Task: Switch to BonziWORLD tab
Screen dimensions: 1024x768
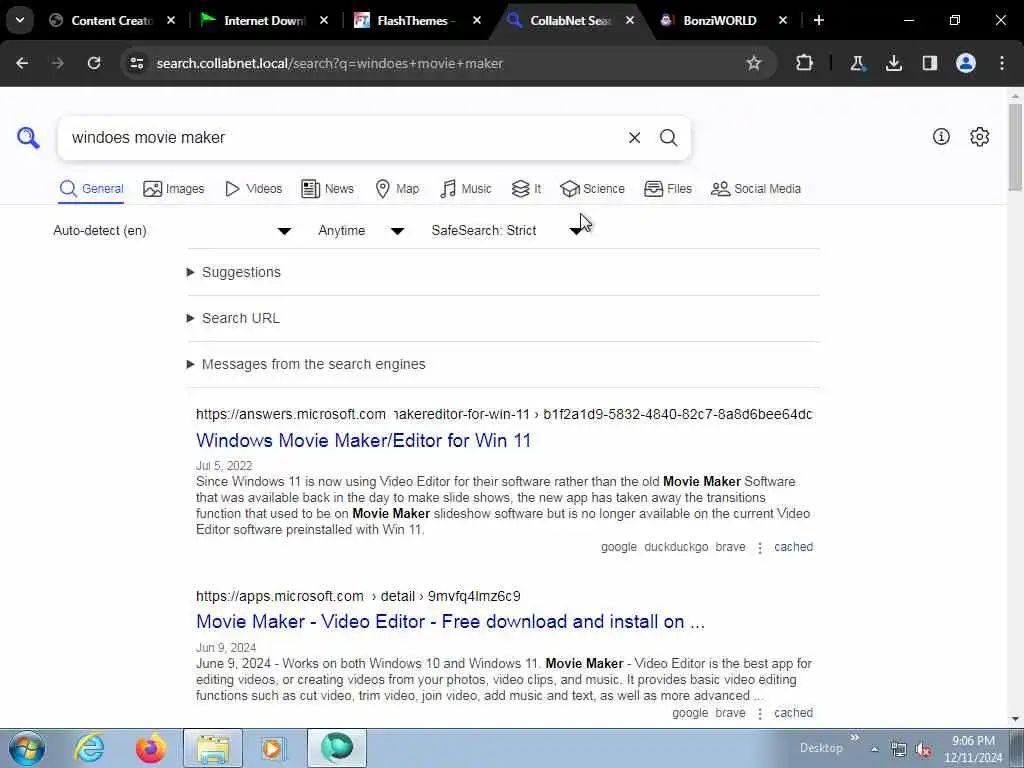Action: (x=719, y=21)
